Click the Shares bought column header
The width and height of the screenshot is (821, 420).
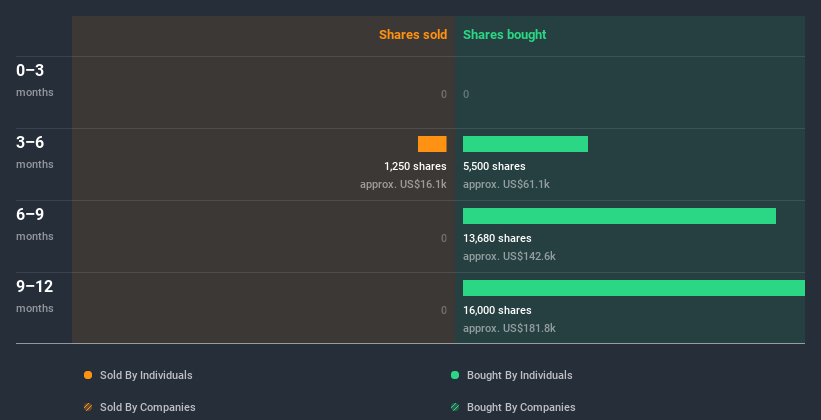click(505, 35)
